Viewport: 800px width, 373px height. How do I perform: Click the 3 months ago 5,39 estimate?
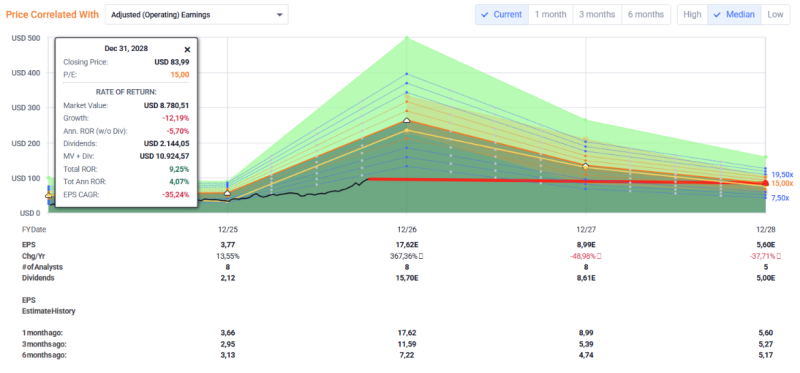(586, 344)
